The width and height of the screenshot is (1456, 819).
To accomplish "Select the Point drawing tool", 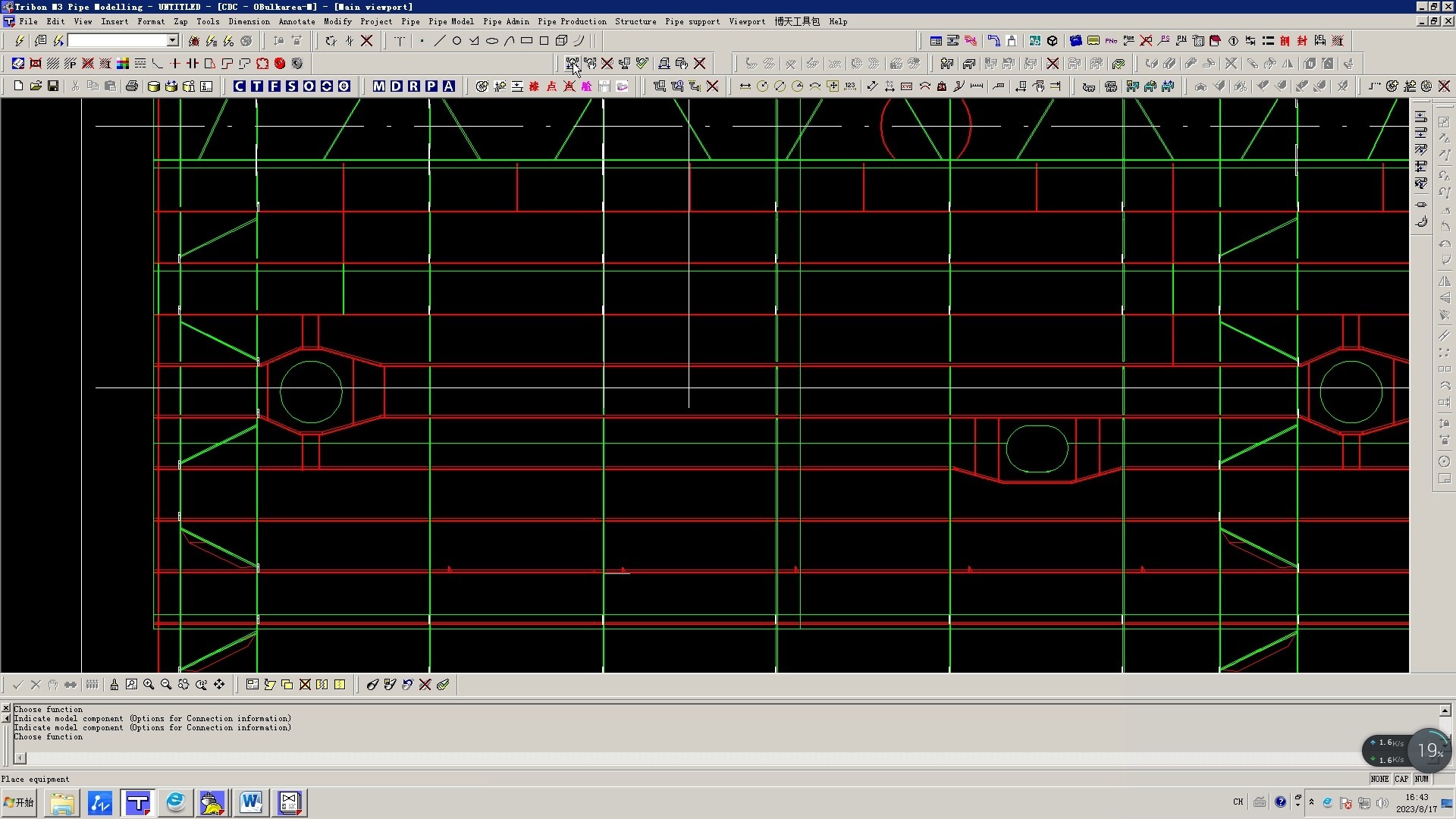I will pos(422,41).
